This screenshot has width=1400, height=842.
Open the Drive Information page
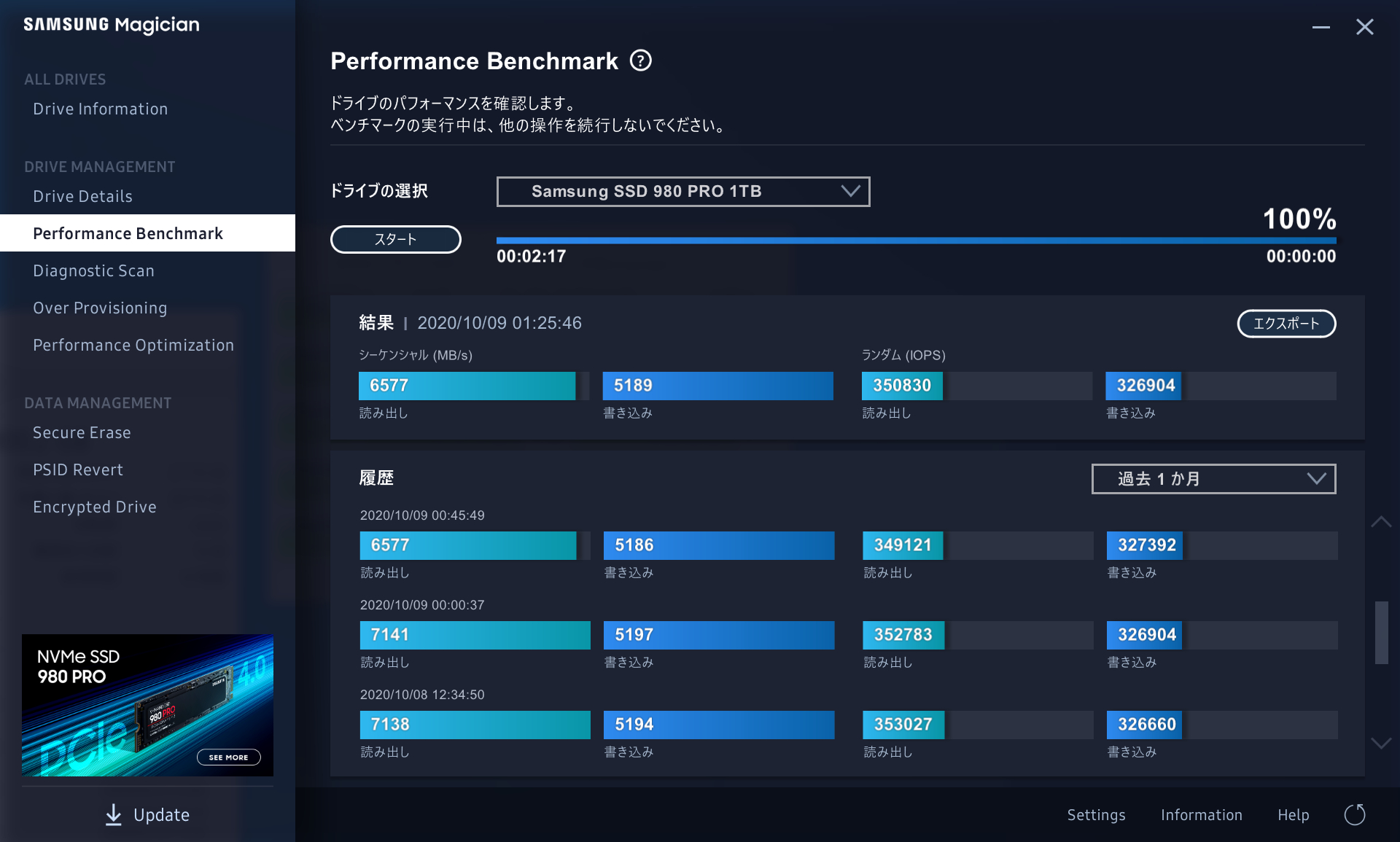click(100, 109)
